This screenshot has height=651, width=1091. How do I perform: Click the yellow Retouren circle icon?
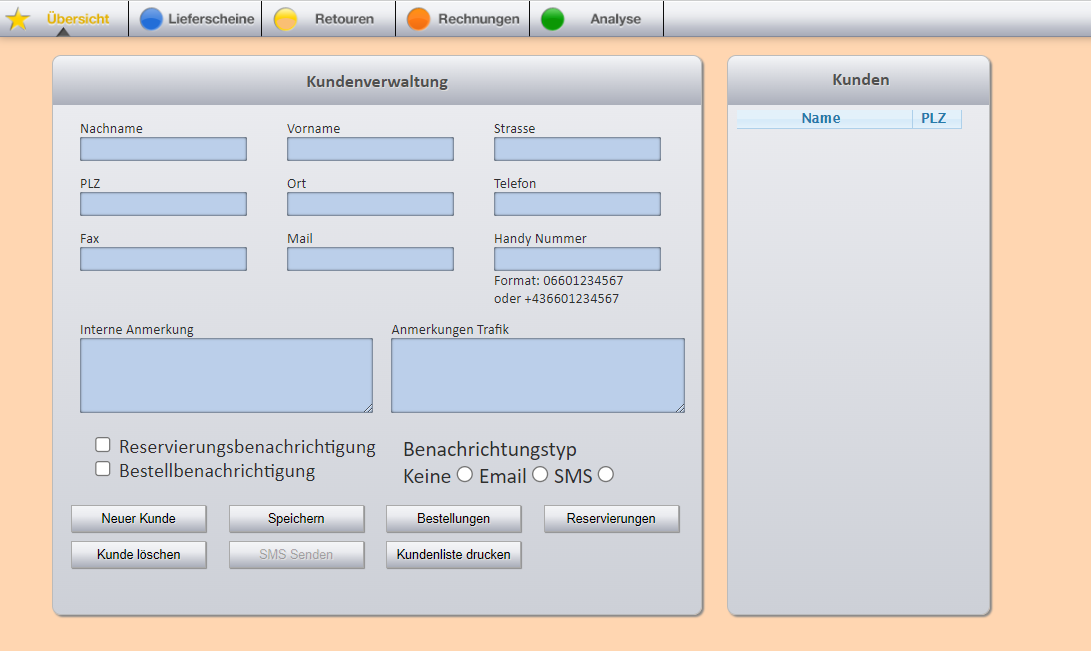pyautogui.click(x=286, y=19)
